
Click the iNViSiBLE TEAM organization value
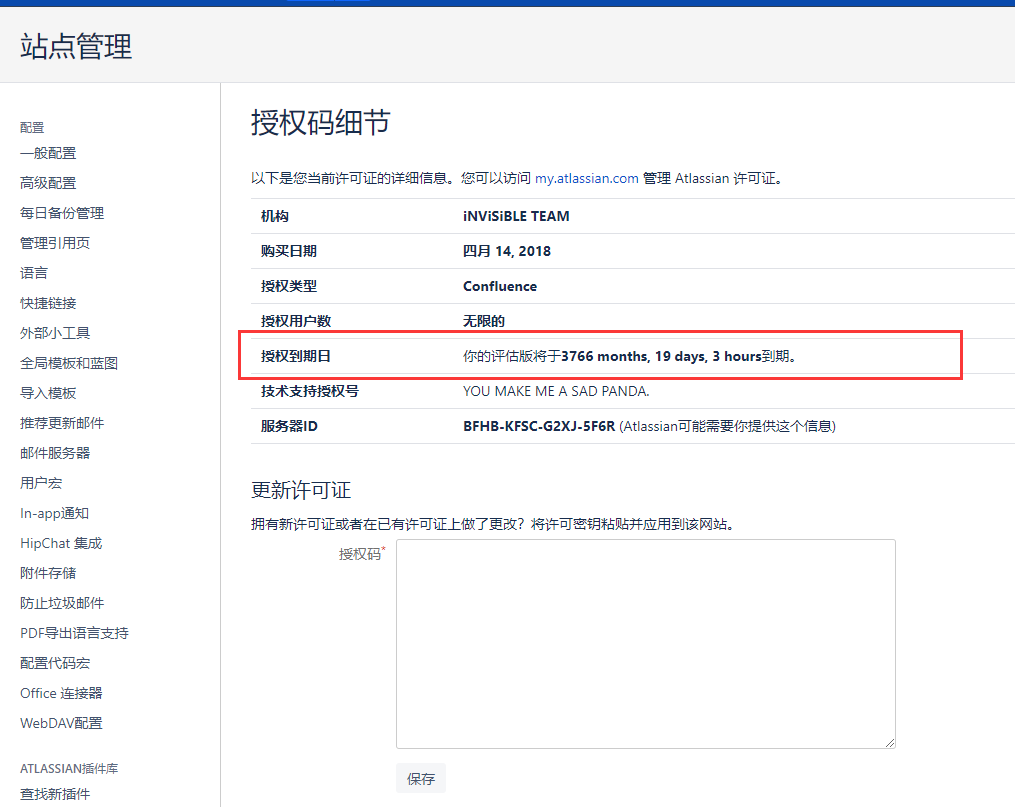516,216
